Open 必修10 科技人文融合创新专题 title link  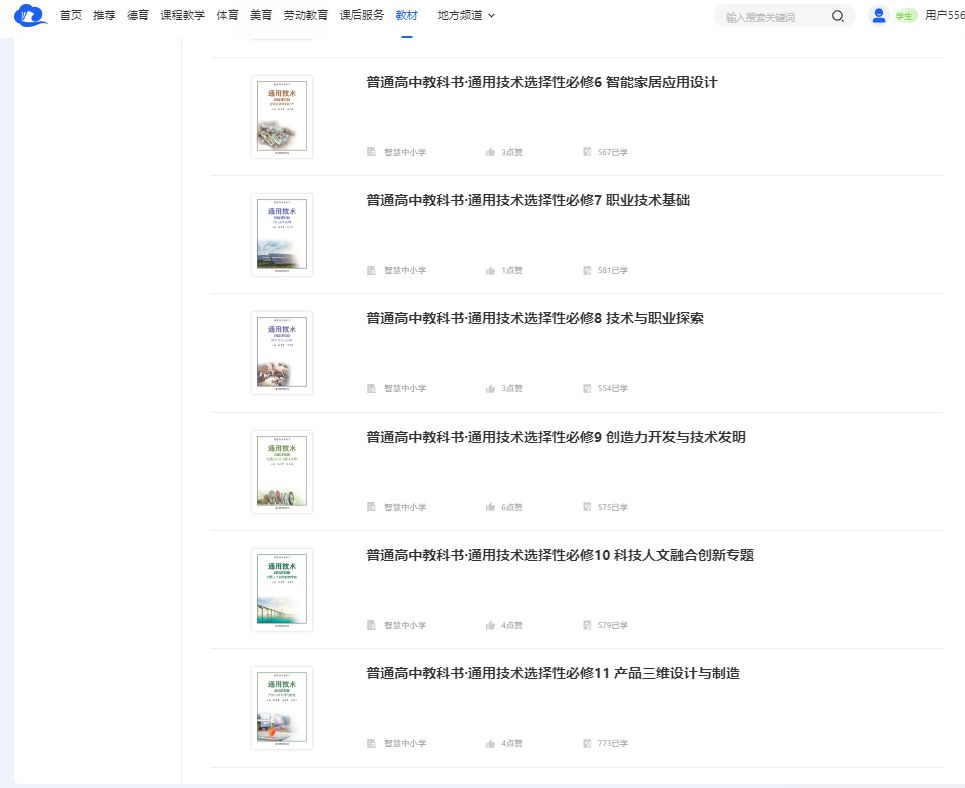point(560,556)
